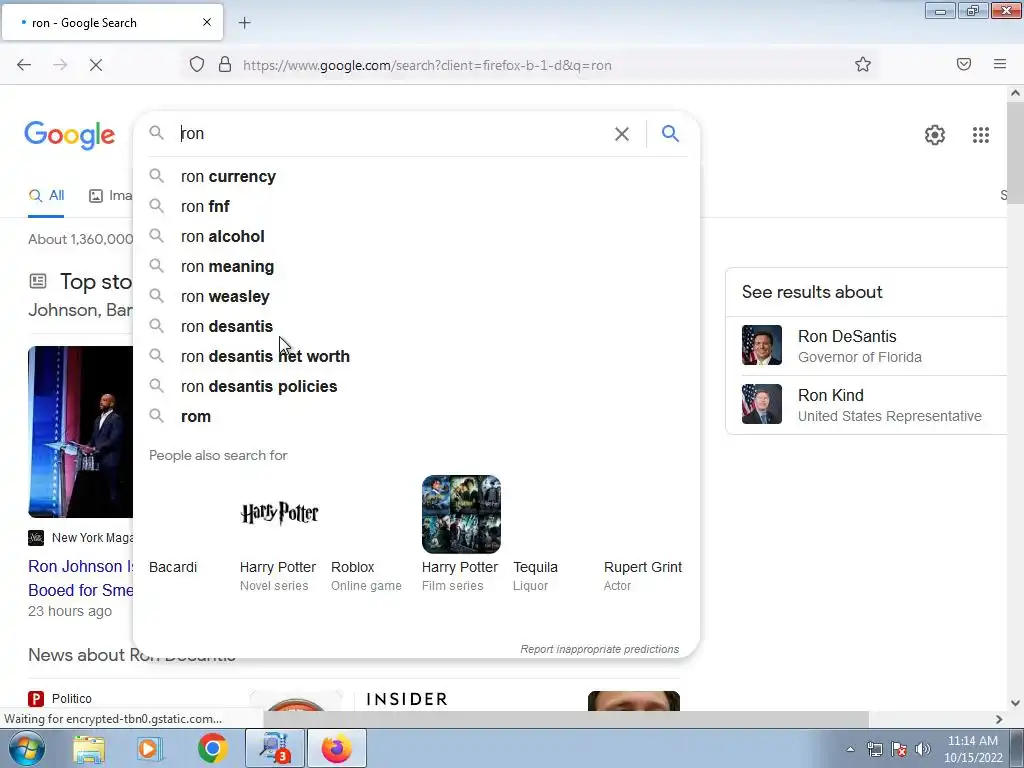Open the Bacardi related search
The image size is (1024, 768).
(173, 567)
